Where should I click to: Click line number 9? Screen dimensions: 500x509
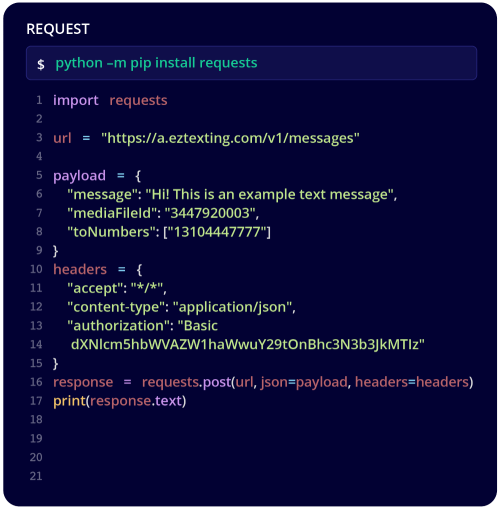[x=39, y=250]
